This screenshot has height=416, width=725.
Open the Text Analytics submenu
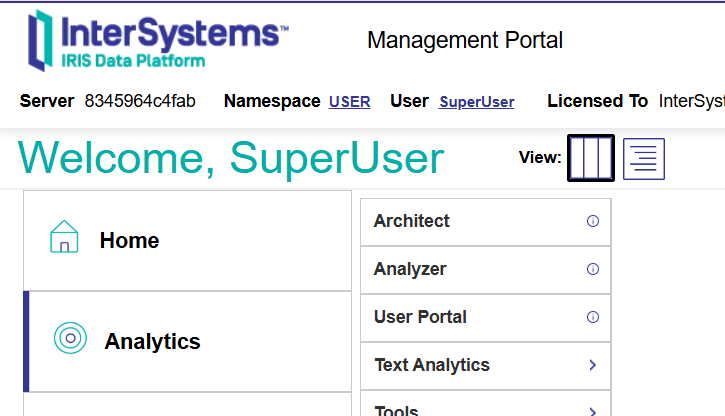coord(432,365)
